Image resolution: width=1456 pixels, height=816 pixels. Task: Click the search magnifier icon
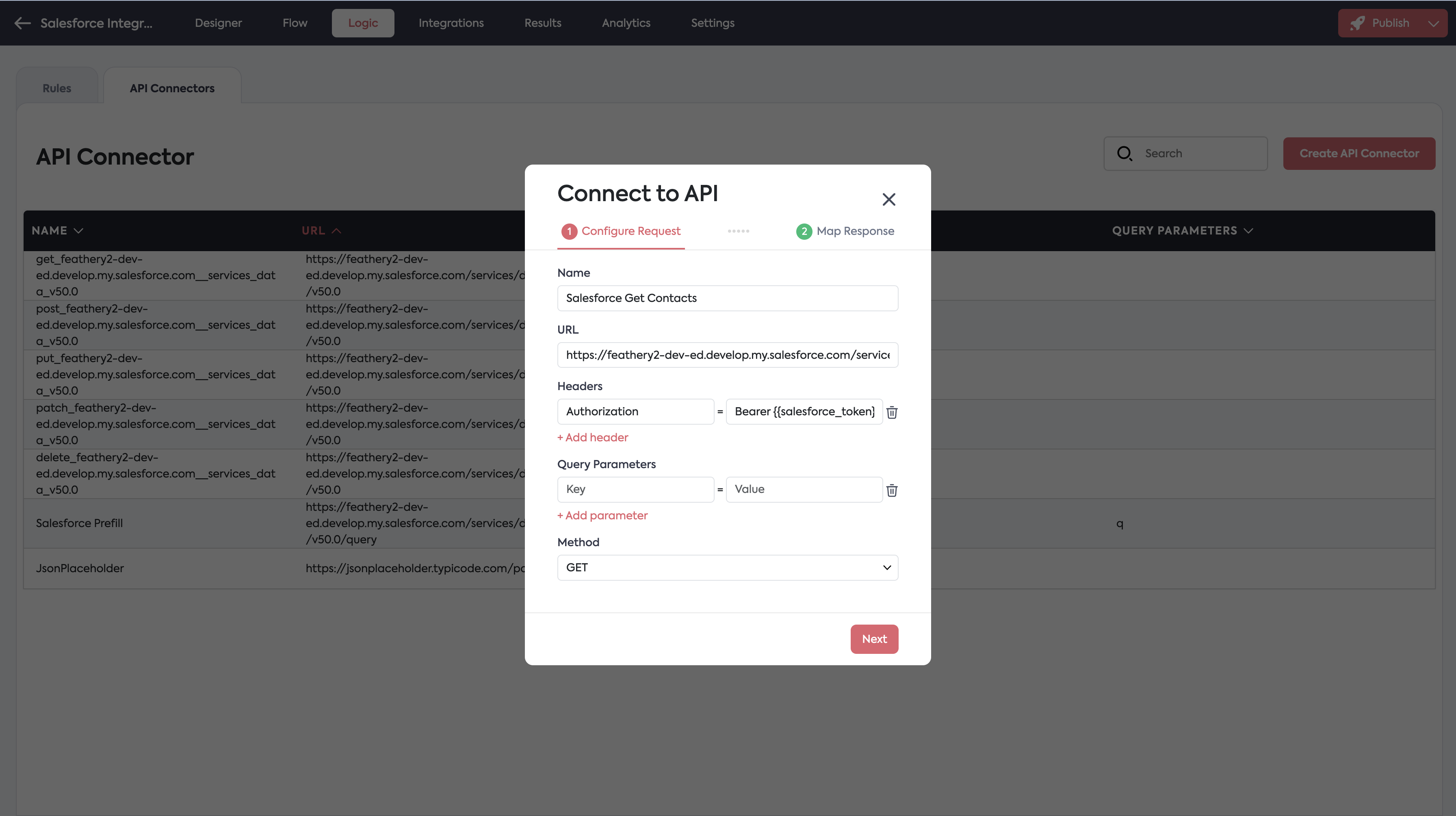pos(1124,153)
